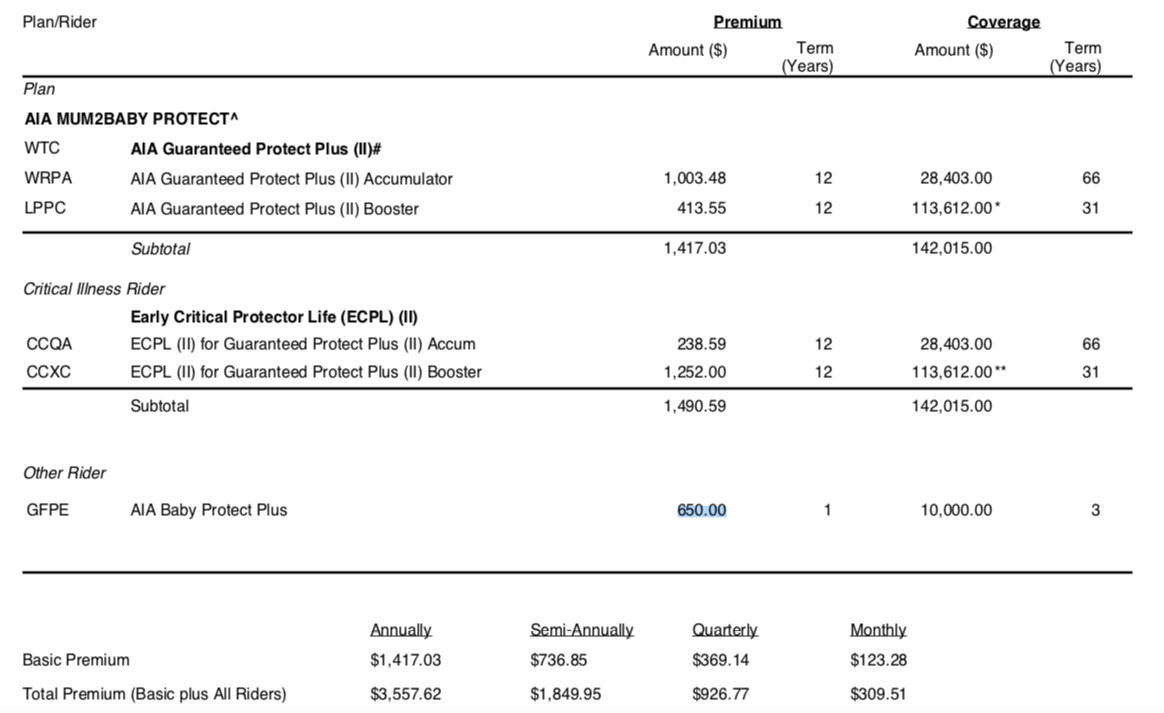Click the WTC plan code
This screenshot has height=713, width=1164.
pos(42,149)
